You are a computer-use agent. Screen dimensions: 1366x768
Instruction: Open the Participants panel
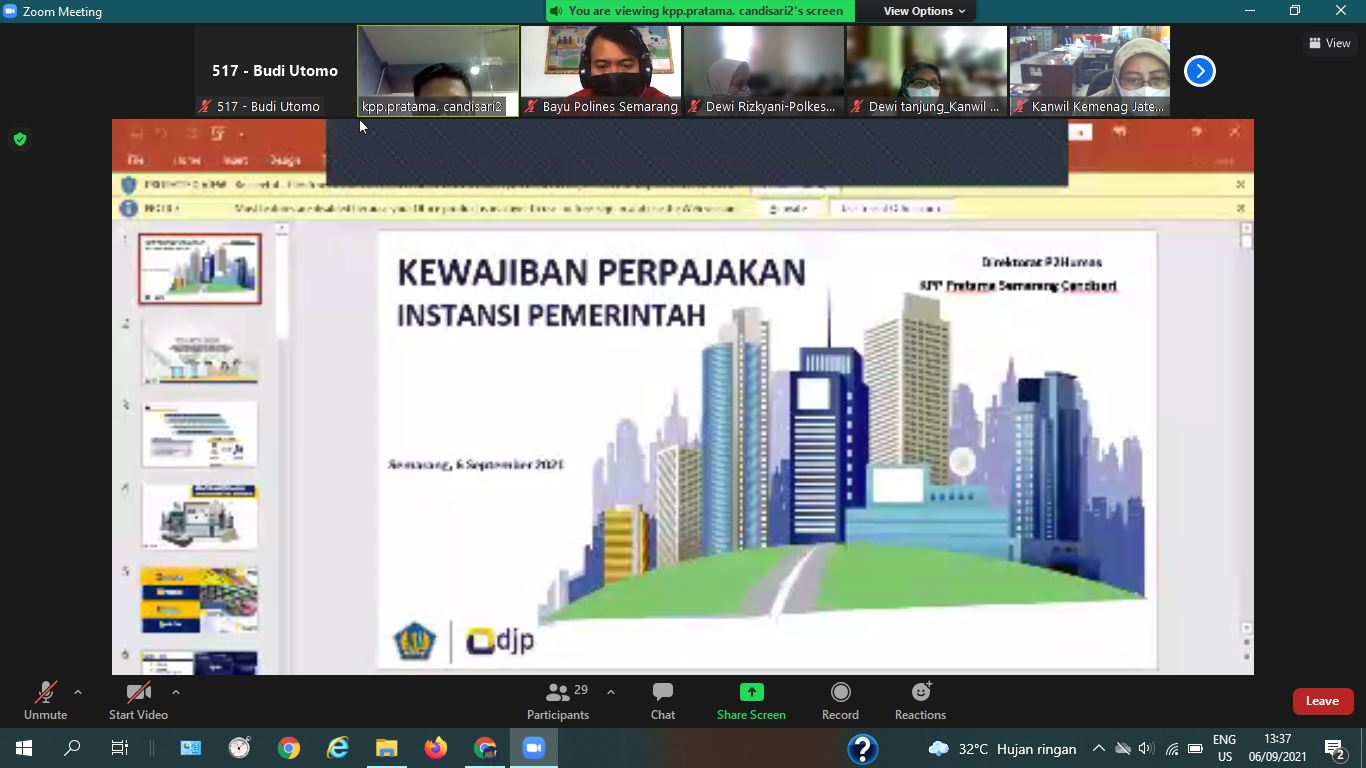[558, 701]
